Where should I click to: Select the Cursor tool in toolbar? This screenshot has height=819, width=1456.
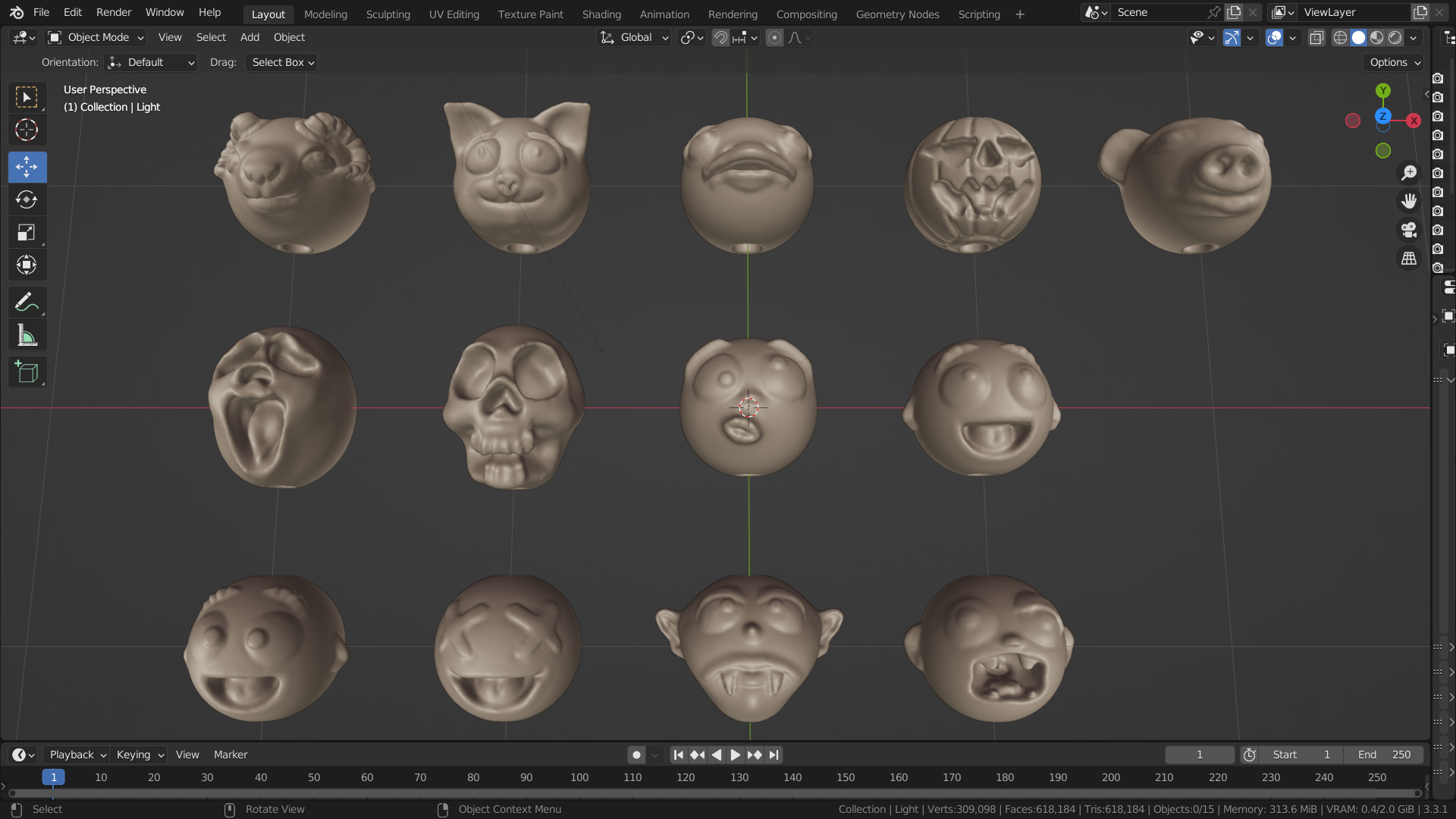click(x=27, y=130)
